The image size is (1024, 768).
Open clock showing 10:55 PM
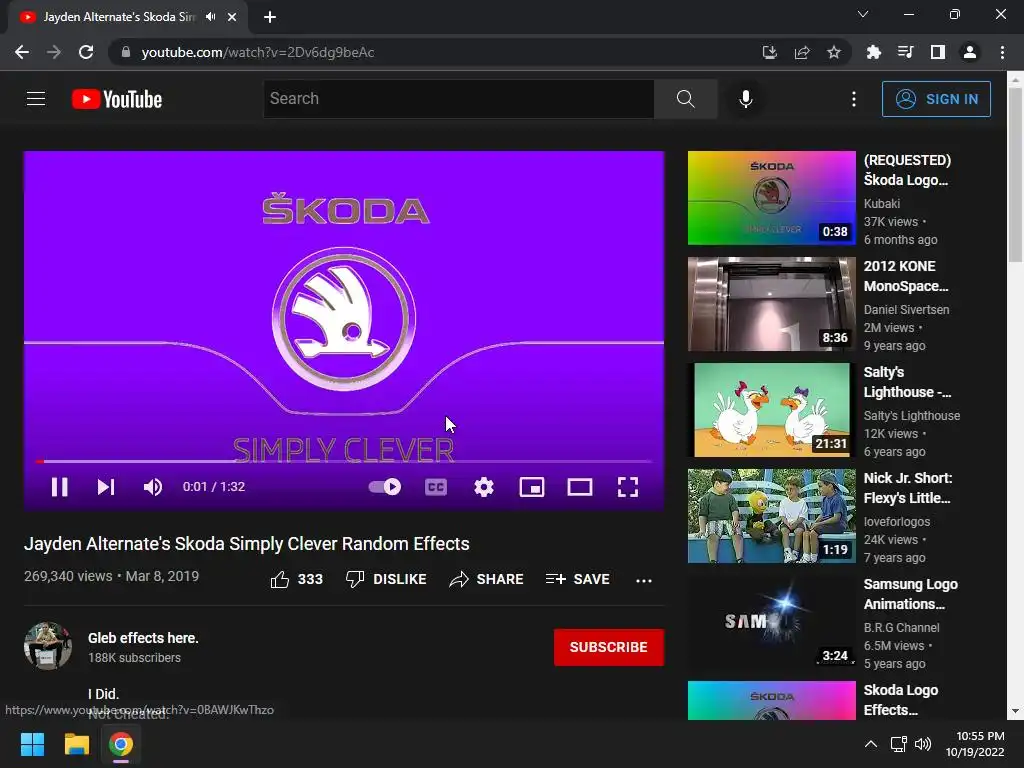pos(975,744)
